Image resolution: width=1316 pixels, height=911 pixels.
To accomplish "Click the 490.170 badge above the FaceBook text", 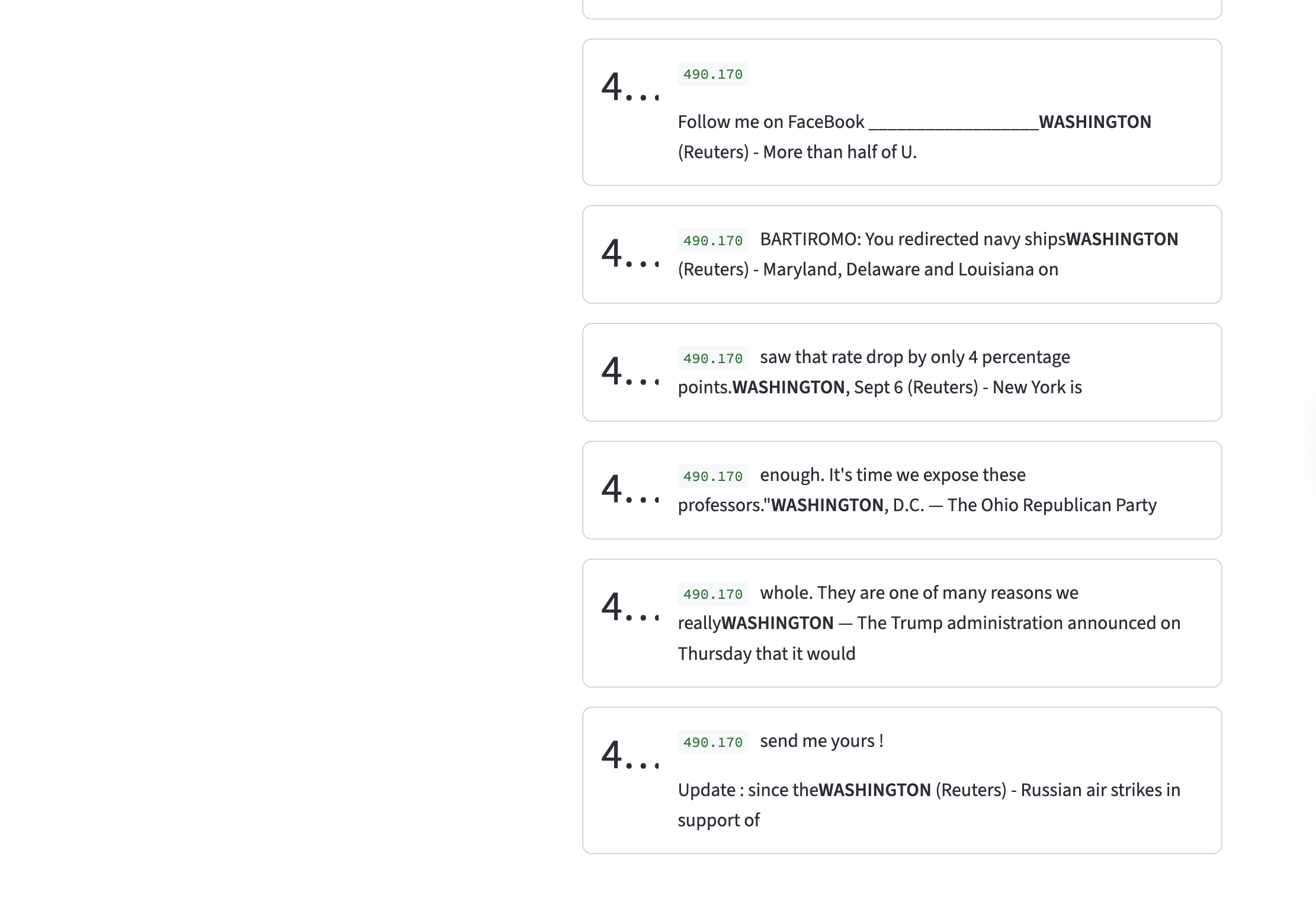I will pyautogui.click(x=712, y=75).
